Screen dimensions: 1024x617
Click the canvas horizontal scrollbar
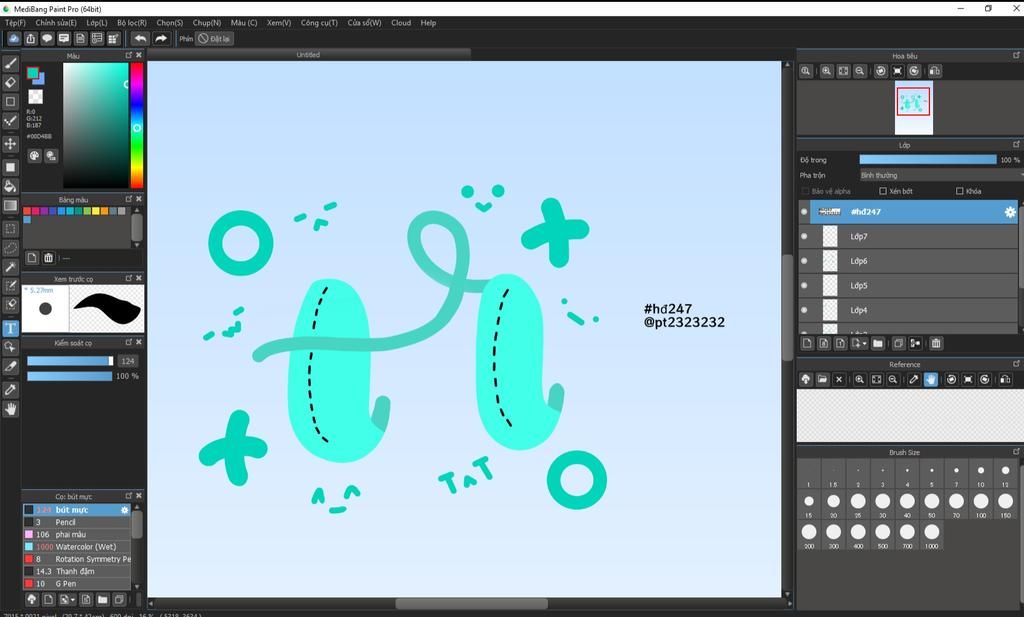tap(471, 604)
